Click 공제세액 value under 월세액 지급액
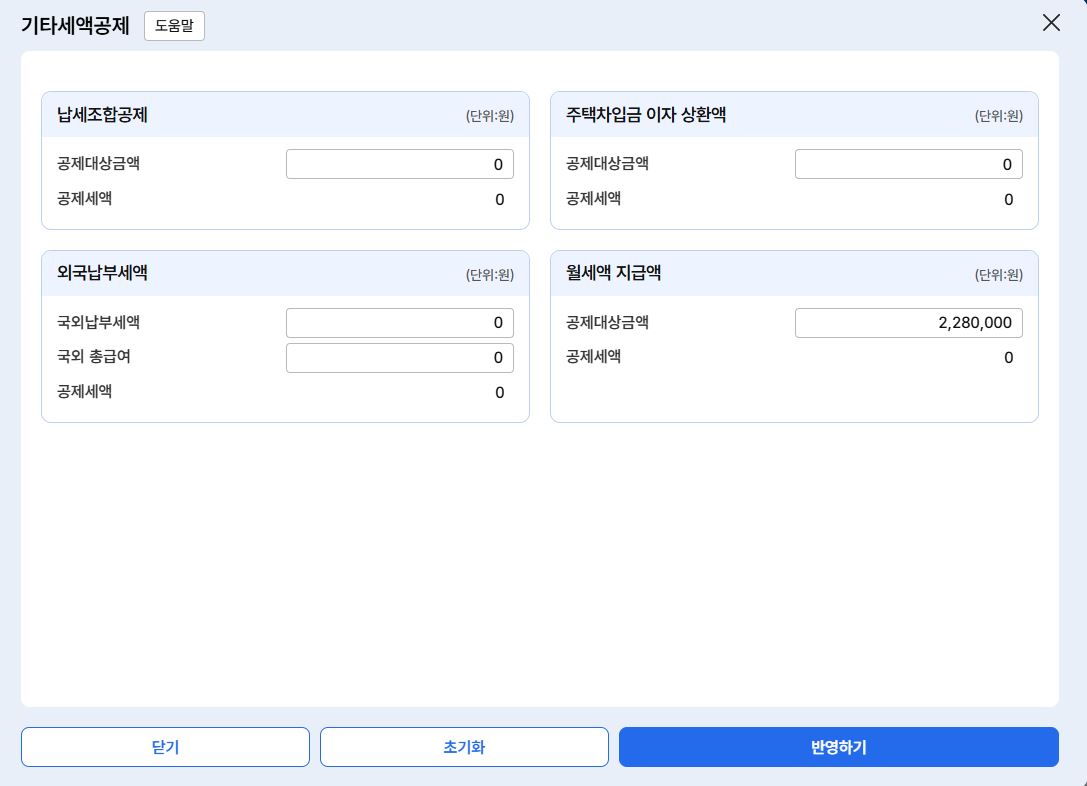The width and height of the screenshot is (1087, 786). (1008, 358)
